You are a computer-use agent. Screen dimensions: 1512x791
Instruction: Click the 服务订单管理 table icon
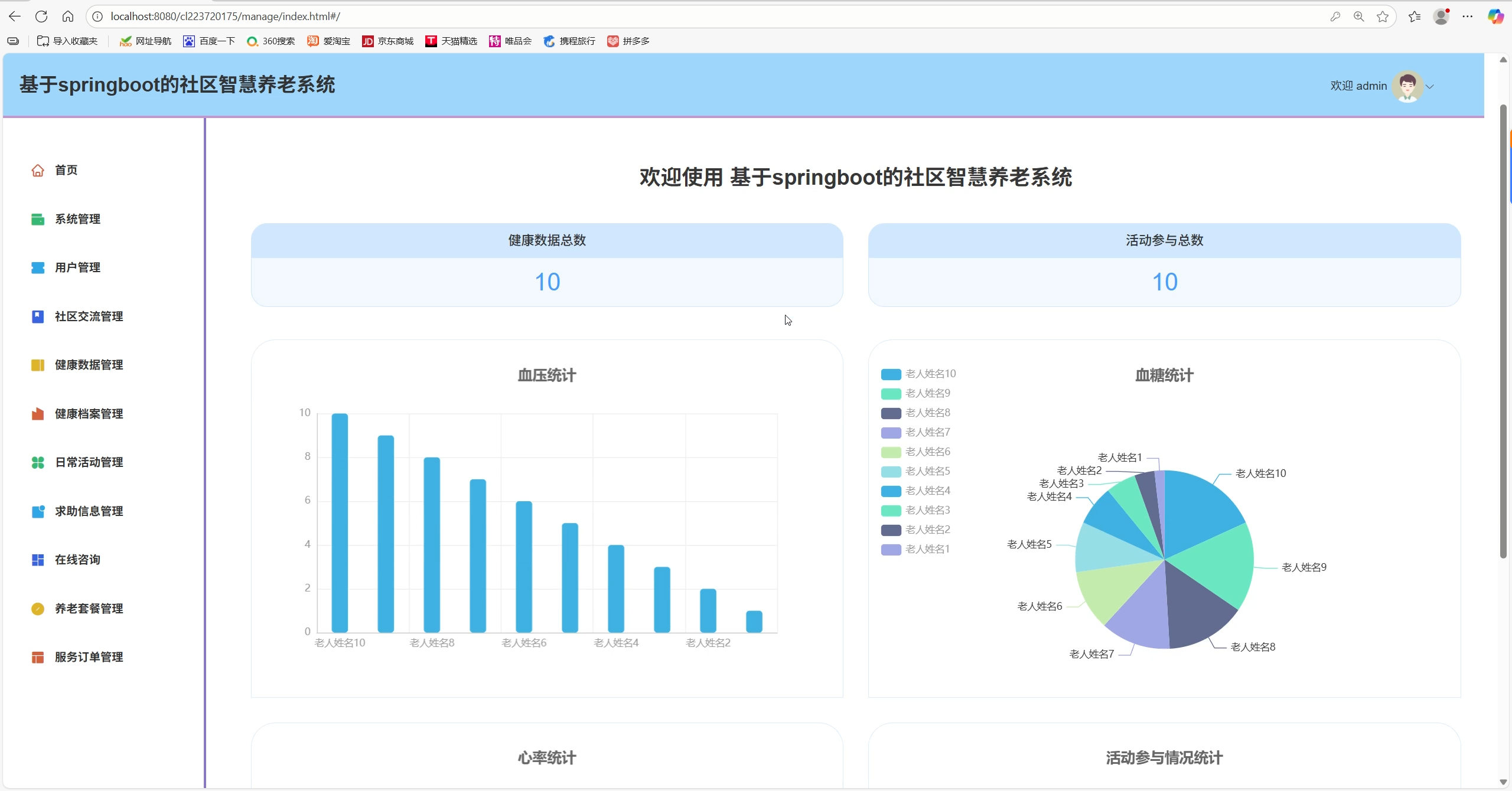[38, 658]
